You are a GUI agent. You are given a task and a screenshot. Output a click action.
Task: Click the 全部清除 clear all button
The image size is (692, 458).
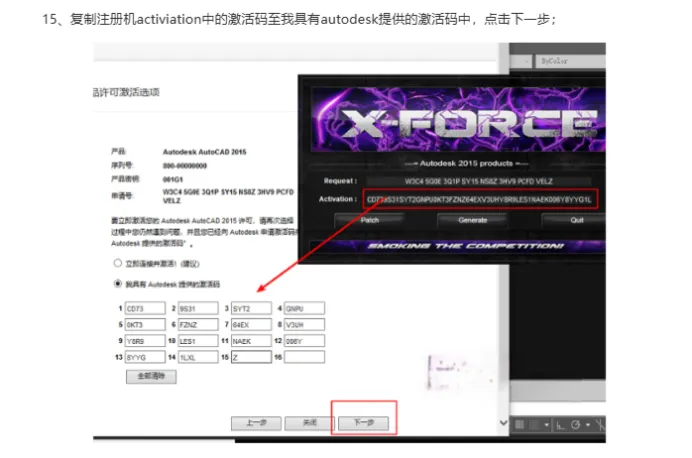(x=151, y=376)
